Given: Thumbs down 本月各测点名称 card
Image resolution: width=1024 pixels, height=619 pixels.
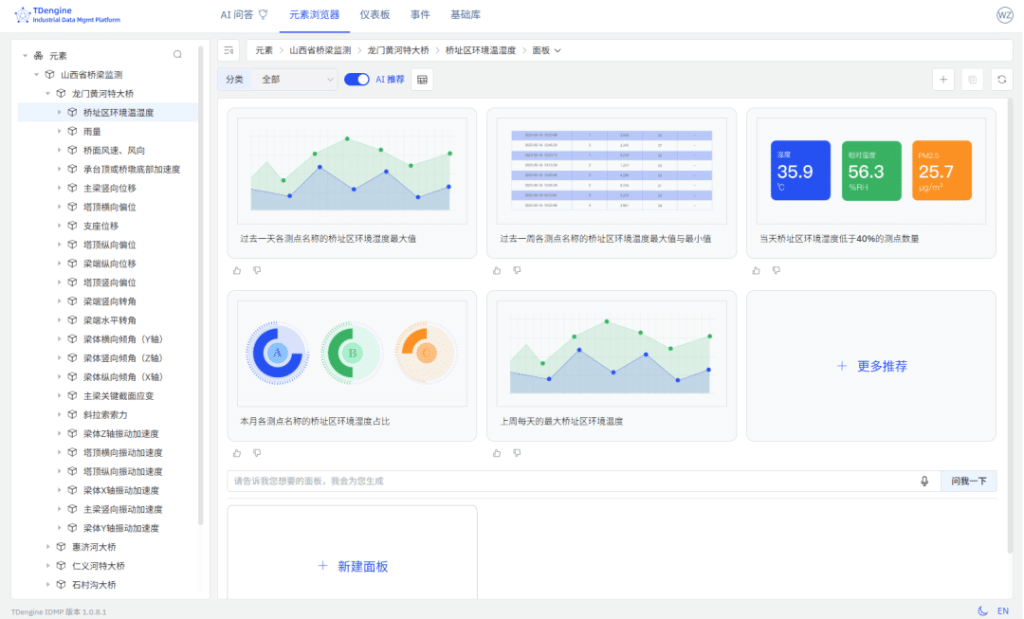Looking at the screenshot, I should [257, 453].
